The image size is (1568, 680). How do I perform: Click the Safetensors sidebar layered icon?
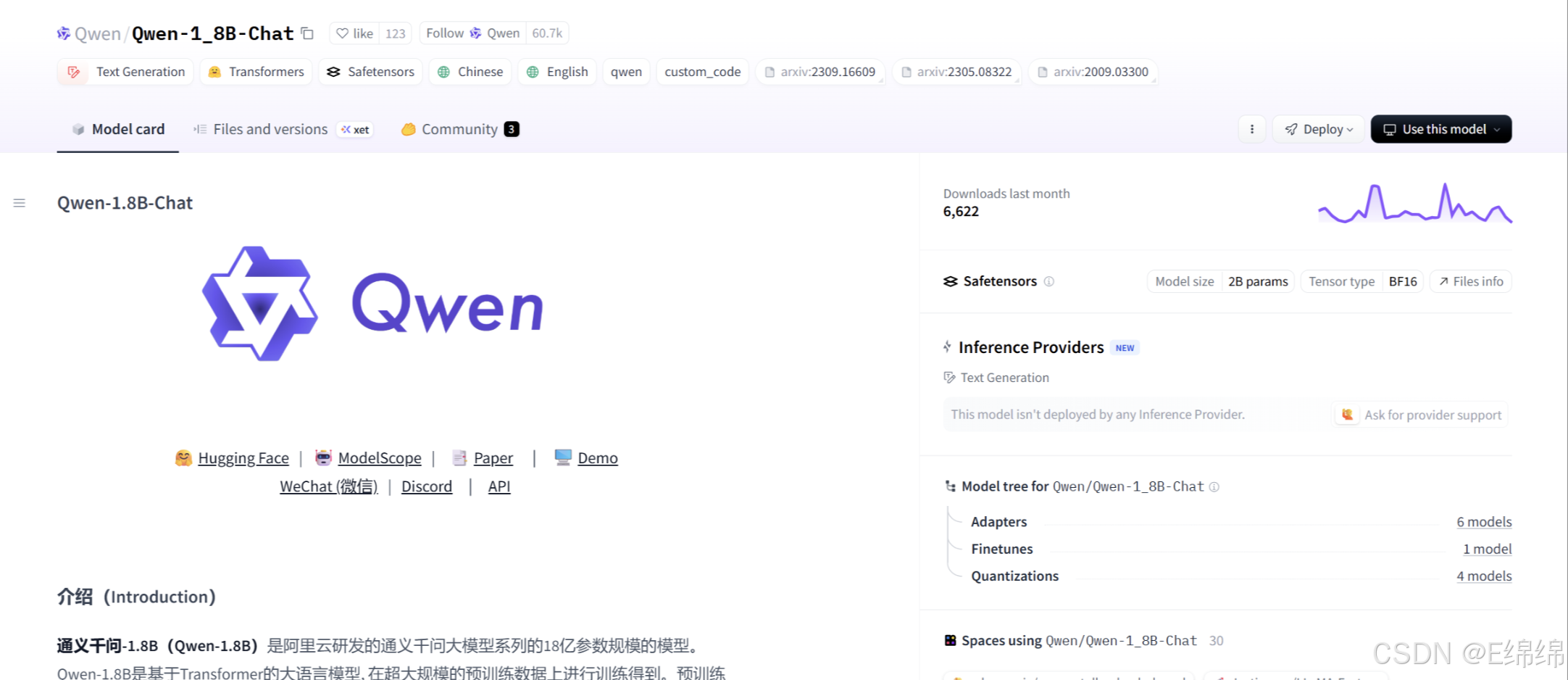[950, 281]
